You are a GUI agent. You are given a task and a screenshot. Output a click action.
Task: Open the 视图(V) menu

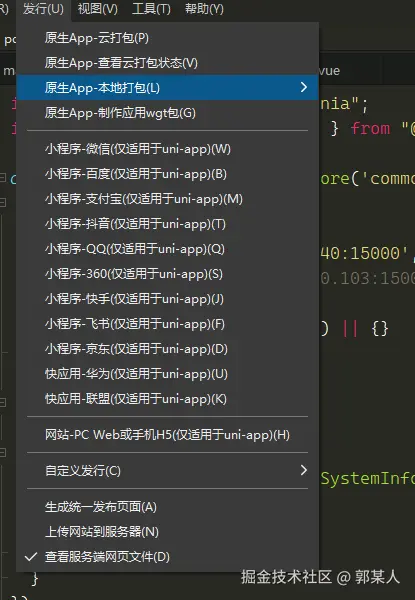click(98, 9)
